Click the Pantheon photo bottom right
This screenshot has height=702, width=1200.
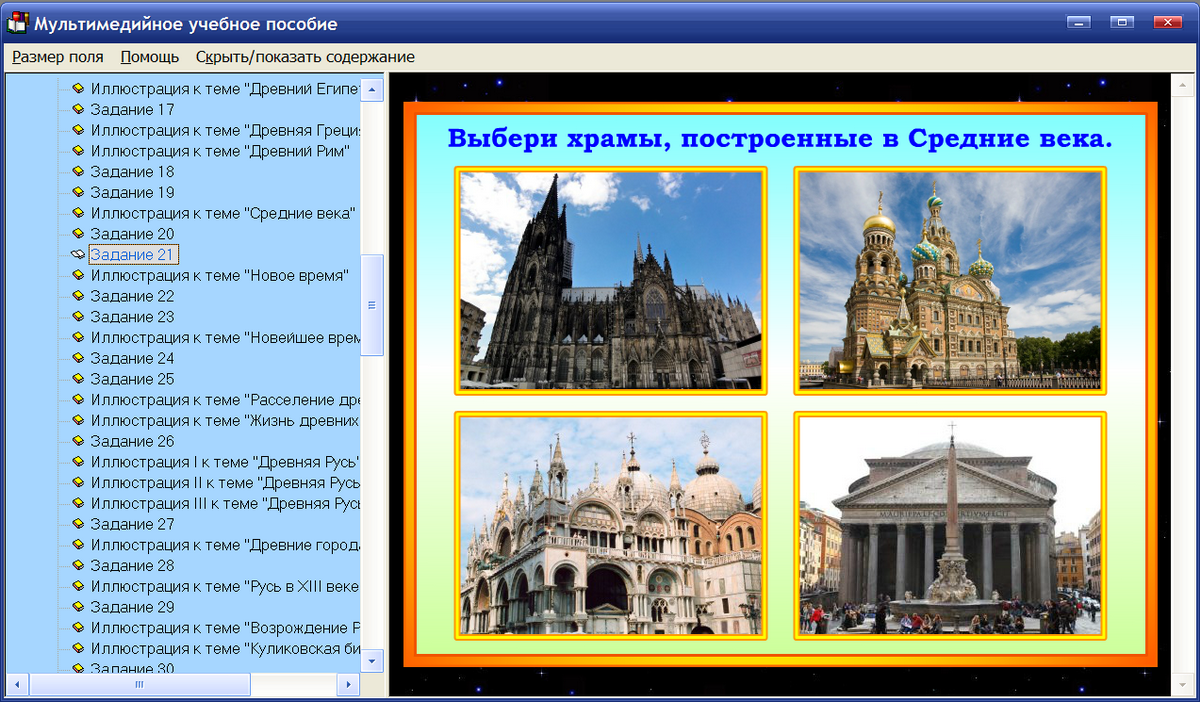[948, 526]
